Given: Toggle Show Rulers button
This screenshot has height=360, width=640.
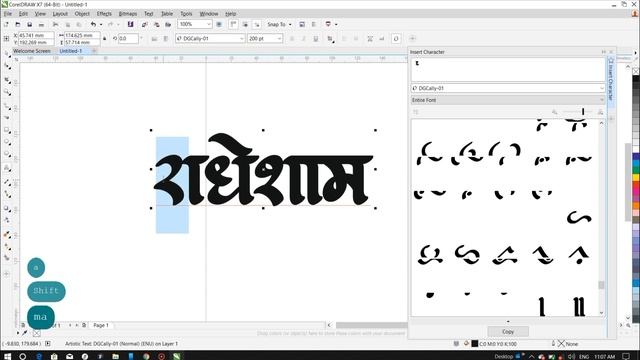Looking at the screenshot, I should (233, 24).
